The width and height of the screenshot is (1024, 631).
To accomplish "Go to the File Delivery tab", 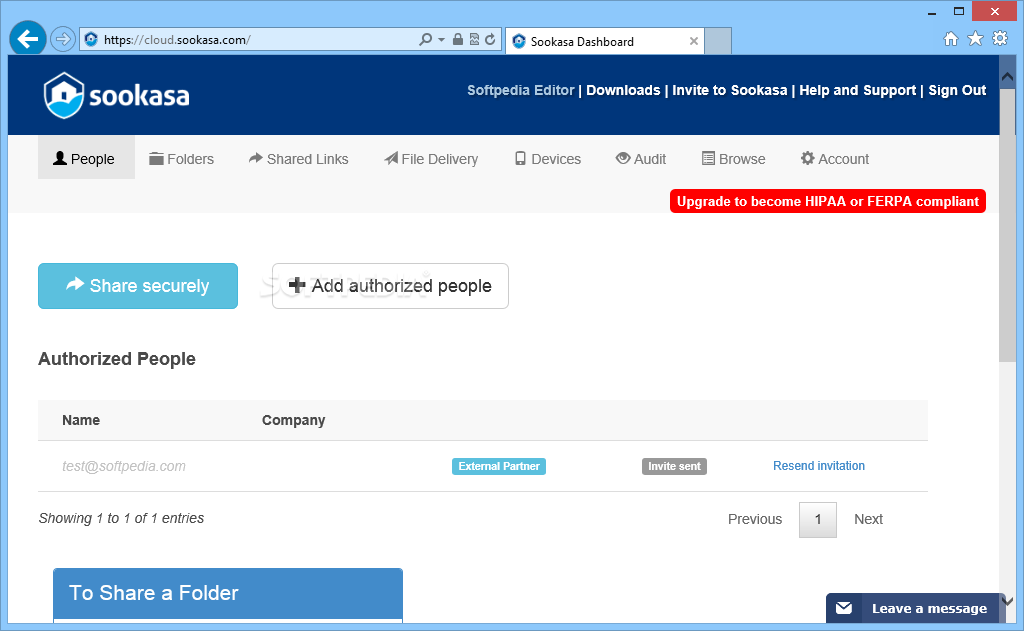I will 431,159.
